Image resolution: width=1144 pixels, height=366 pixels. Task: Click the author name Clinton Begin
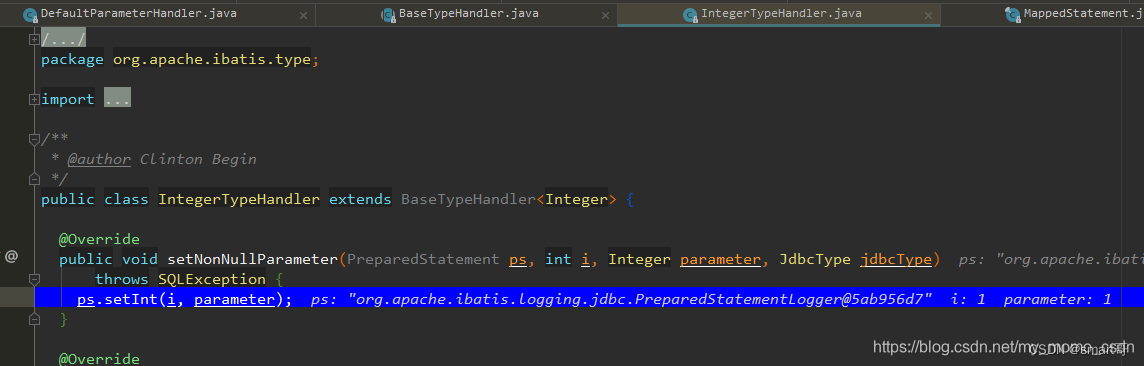(198, 159)
